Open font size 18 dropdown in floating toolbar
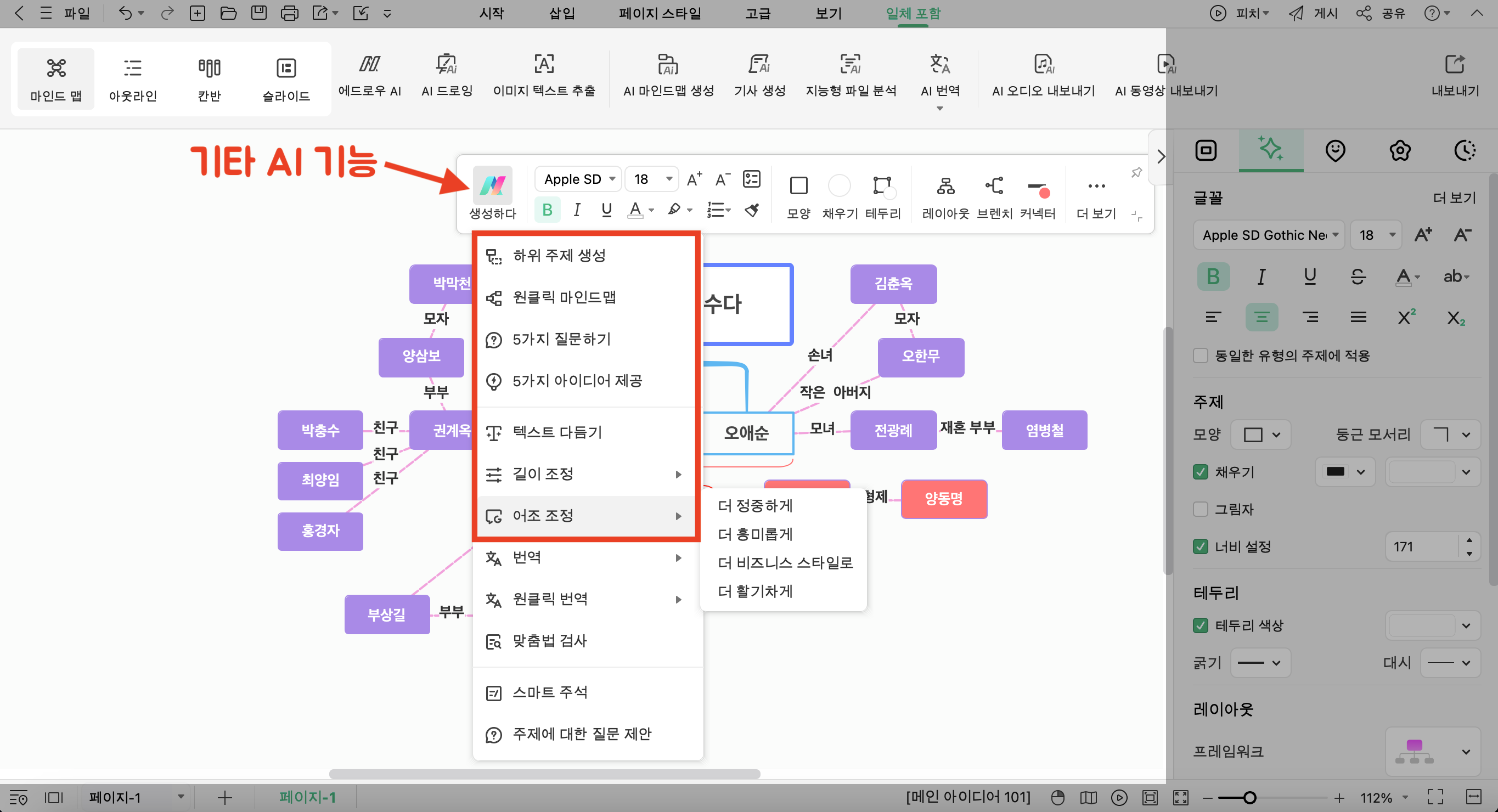This screenshot has height=812, width=1498. pyautogui.click(x=652, y=179)
